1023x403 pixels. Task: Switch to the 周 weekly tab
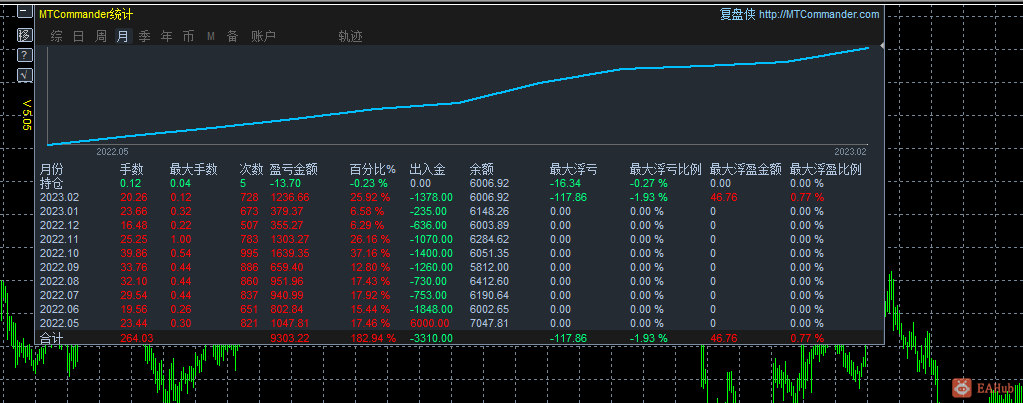point(100,37)
